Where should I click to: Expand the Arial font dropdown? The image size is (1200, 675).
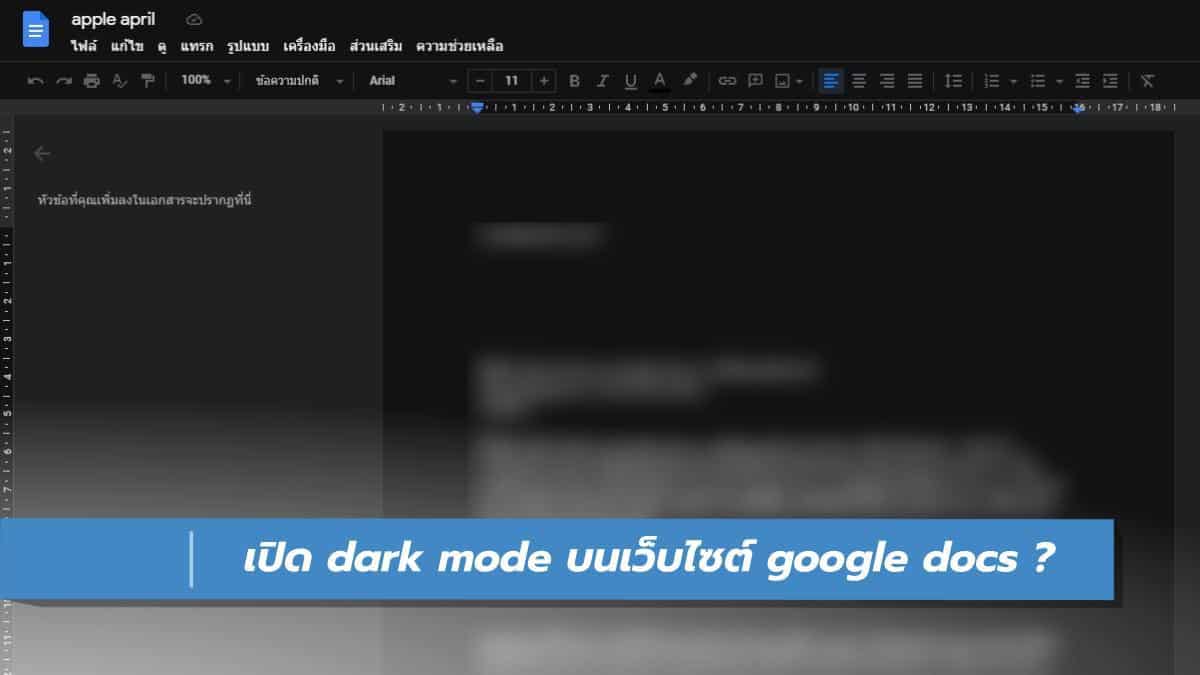click(x=412, y=81)
